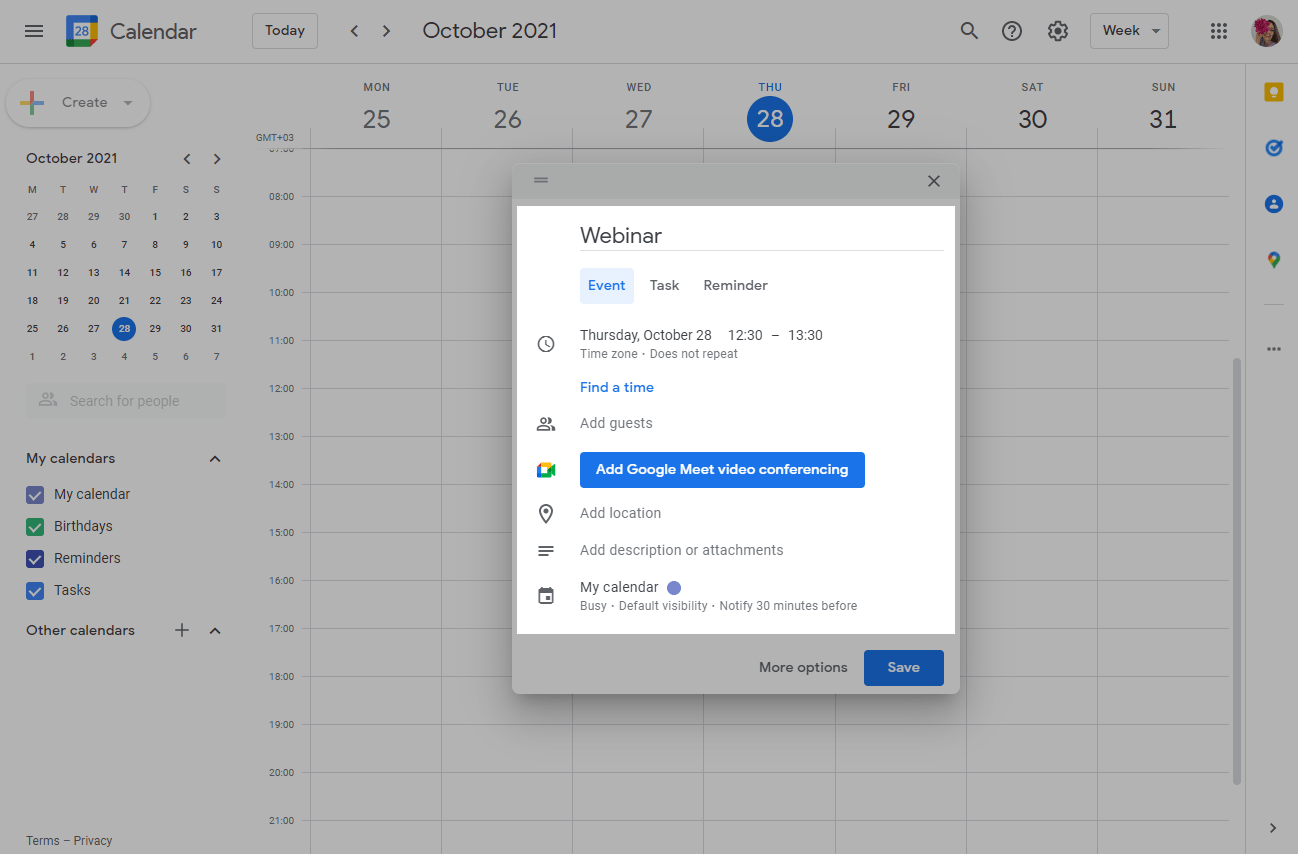
Task: Click the My calendar color circle
Action: point(674,588)
